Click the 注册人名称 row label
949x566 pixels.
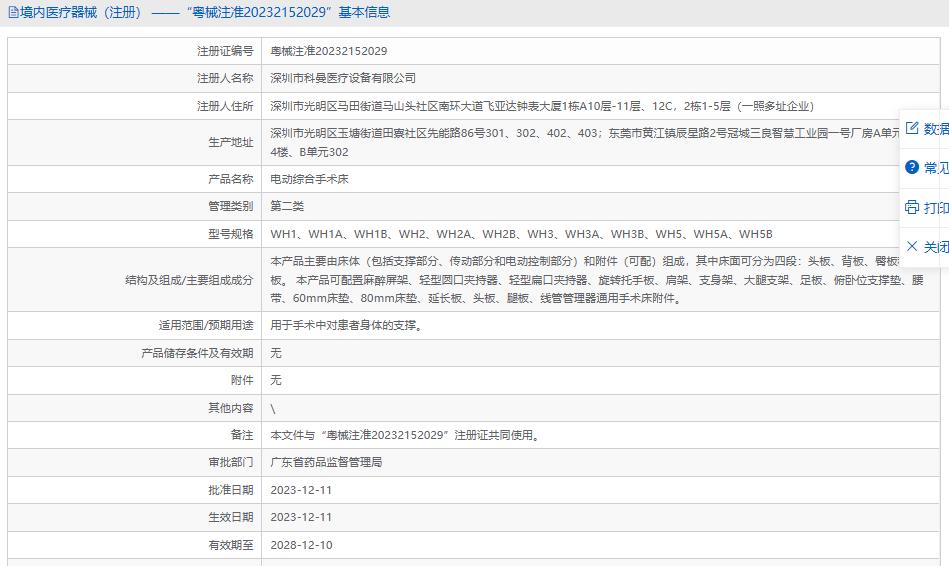(x=225, y=78)
